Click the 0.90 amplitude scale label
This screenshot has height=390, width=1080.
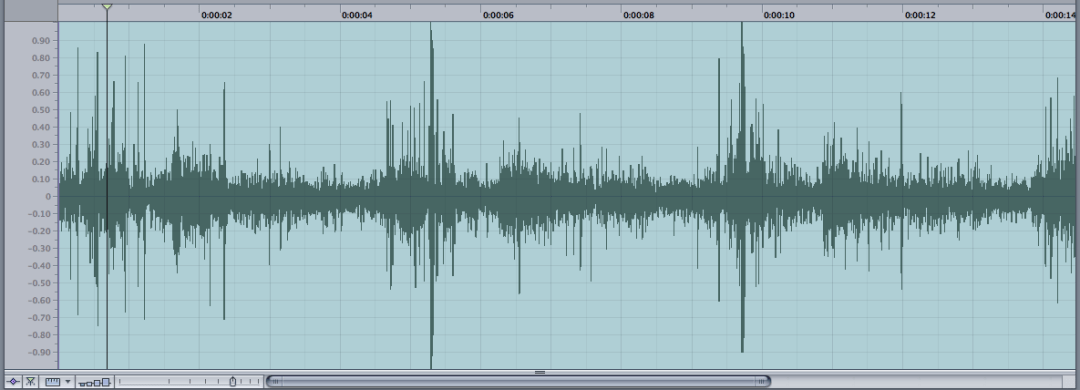point(41,41)
